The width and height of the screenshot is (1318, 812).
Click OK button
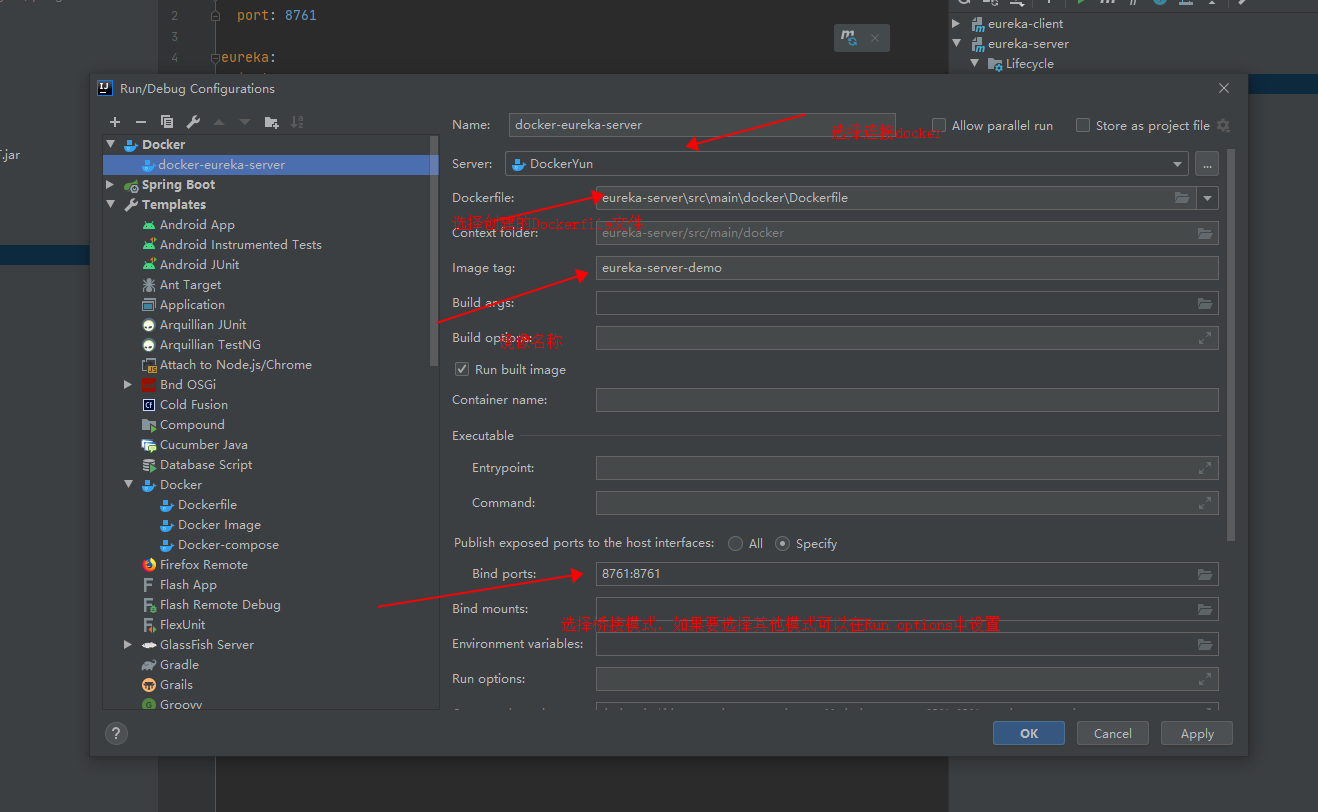pos(1029,733)
